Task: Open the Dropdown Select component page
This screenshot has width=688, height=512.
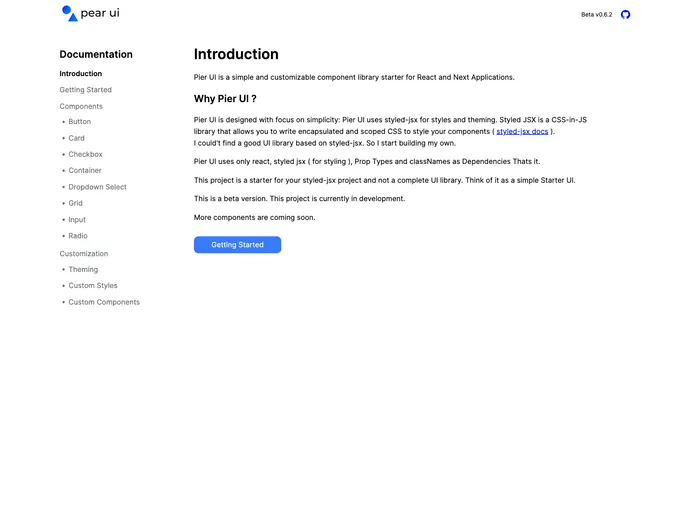Action: [x=97, y=187]
